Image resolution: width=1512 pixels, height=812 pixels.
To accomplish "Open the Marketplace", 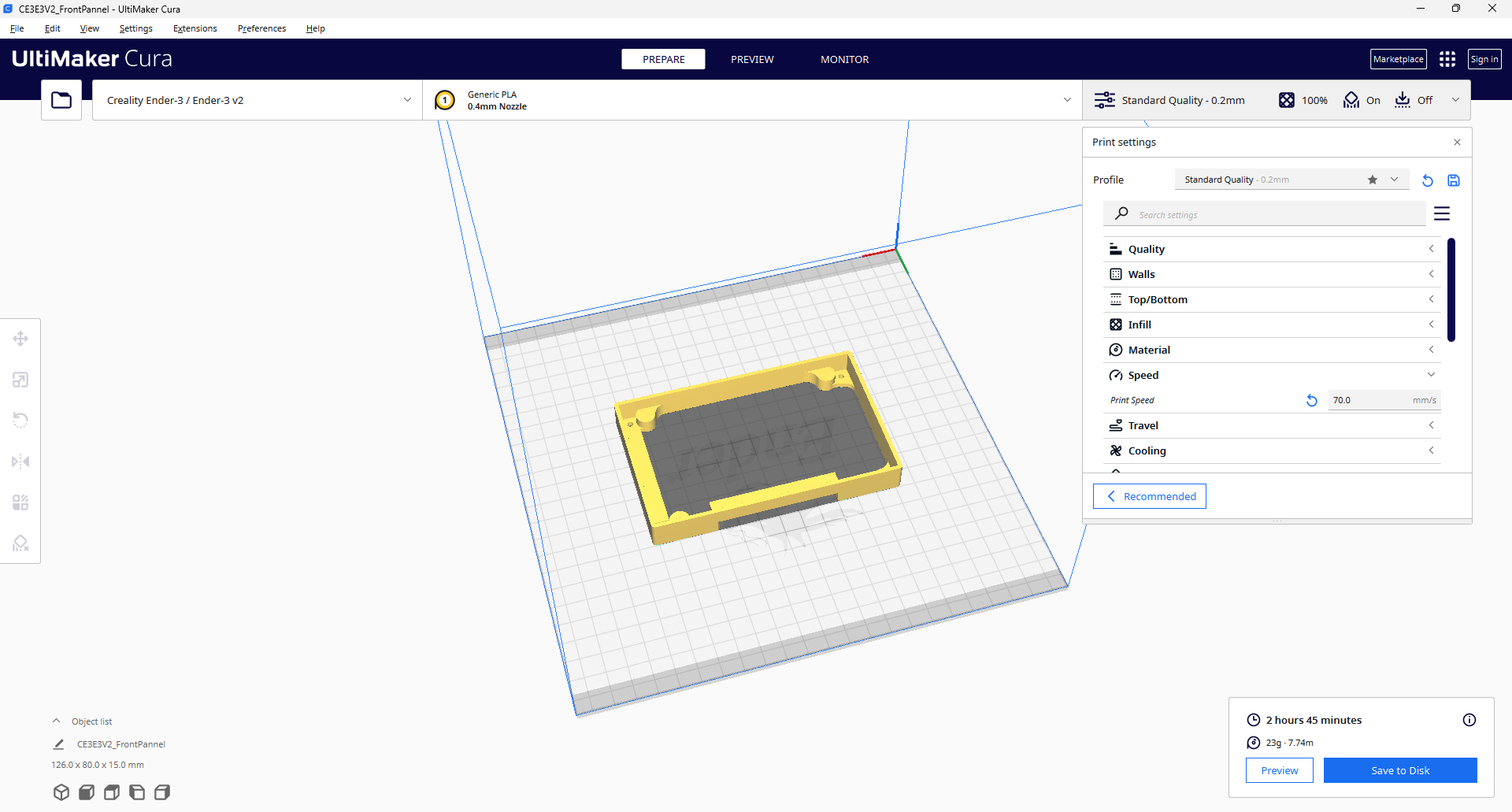I will tap(1399, 59).
